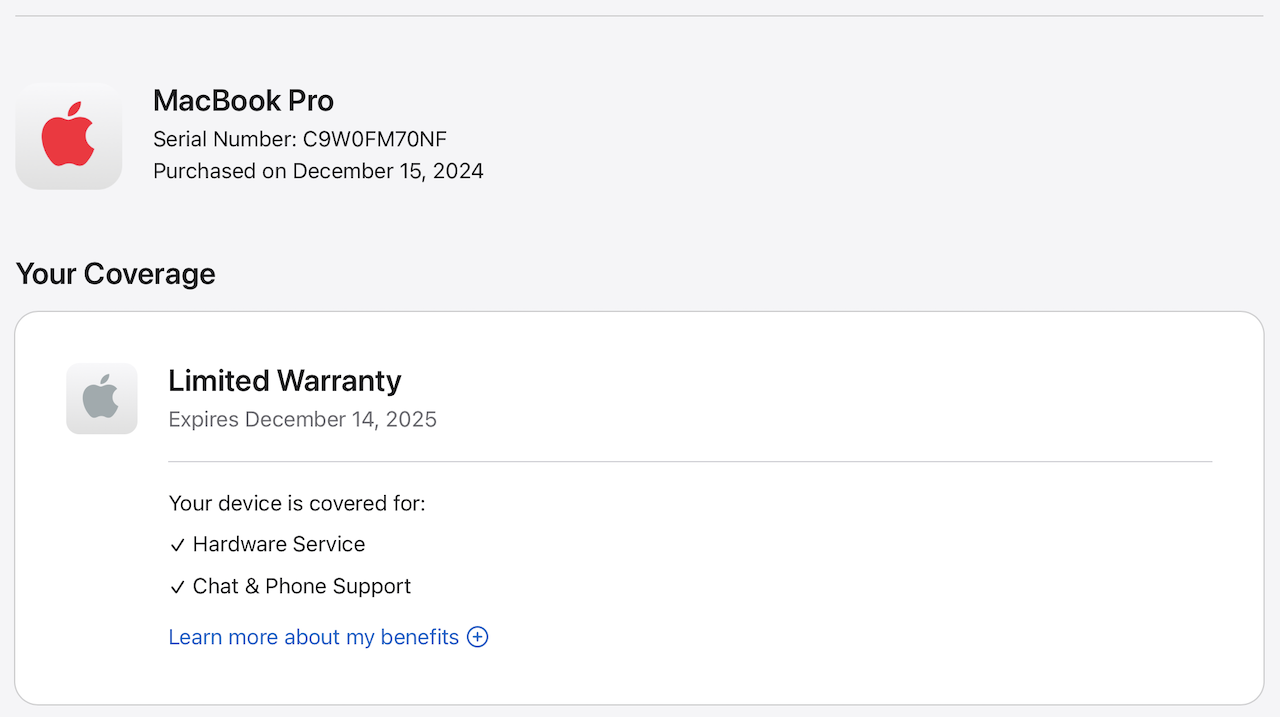Click the horizontal rule at the page top

tap(640, 16)
